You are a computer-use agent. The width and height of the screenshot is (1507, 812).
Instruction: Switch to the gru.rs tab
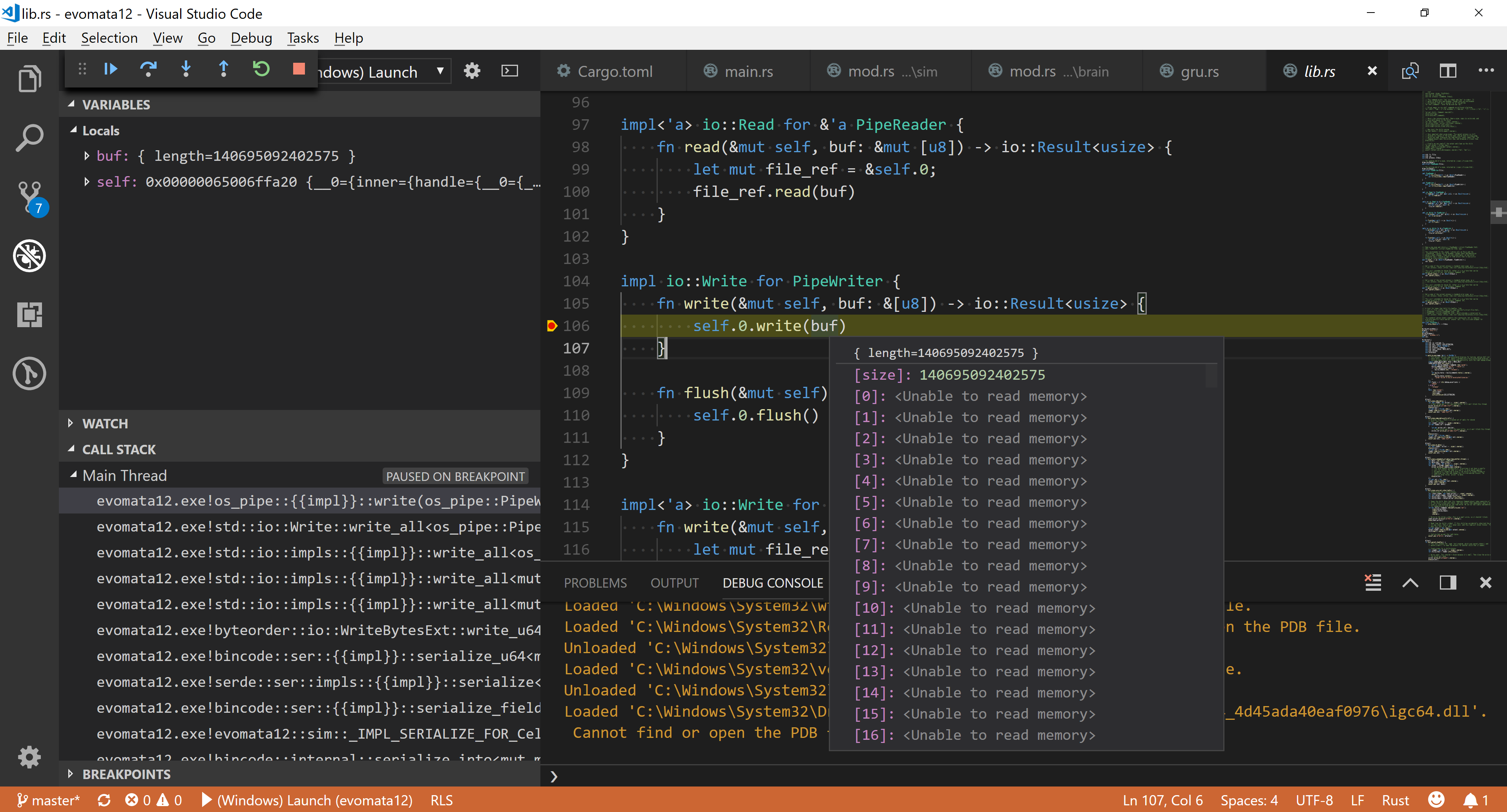tap(1204, 71)
